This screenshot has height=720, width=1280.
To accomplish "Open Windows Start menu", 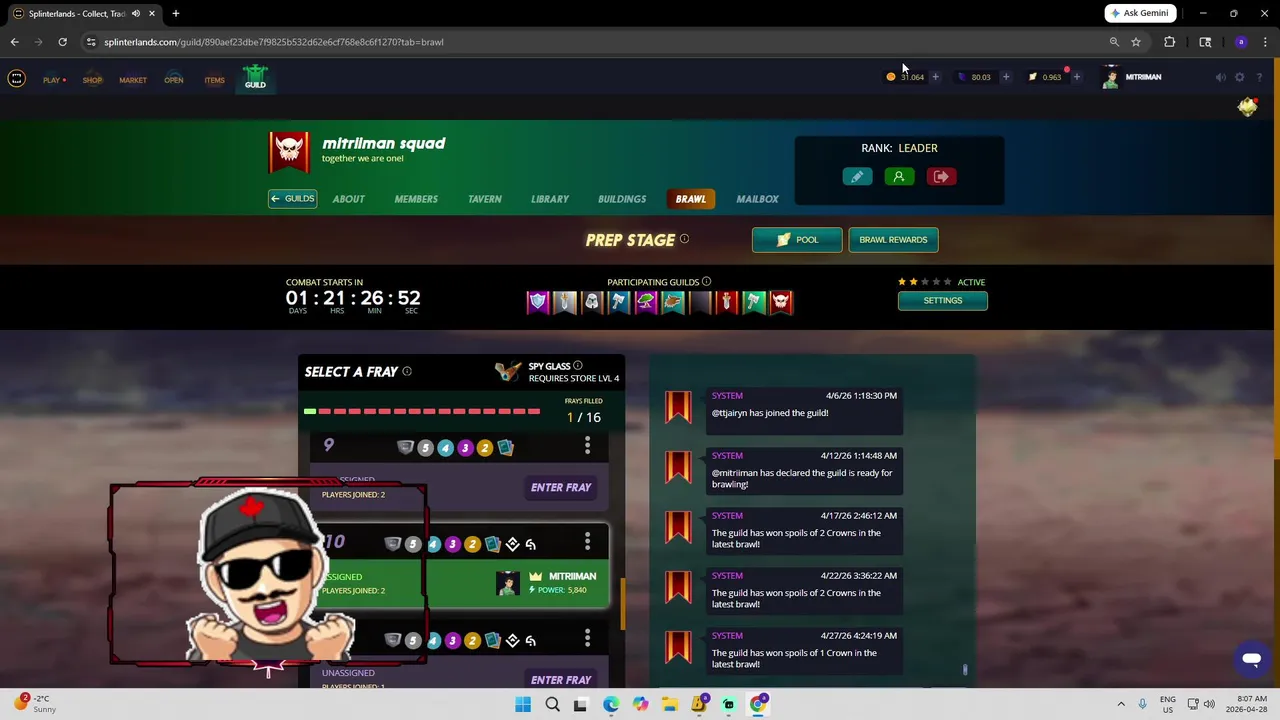I will tap(523, 704).
